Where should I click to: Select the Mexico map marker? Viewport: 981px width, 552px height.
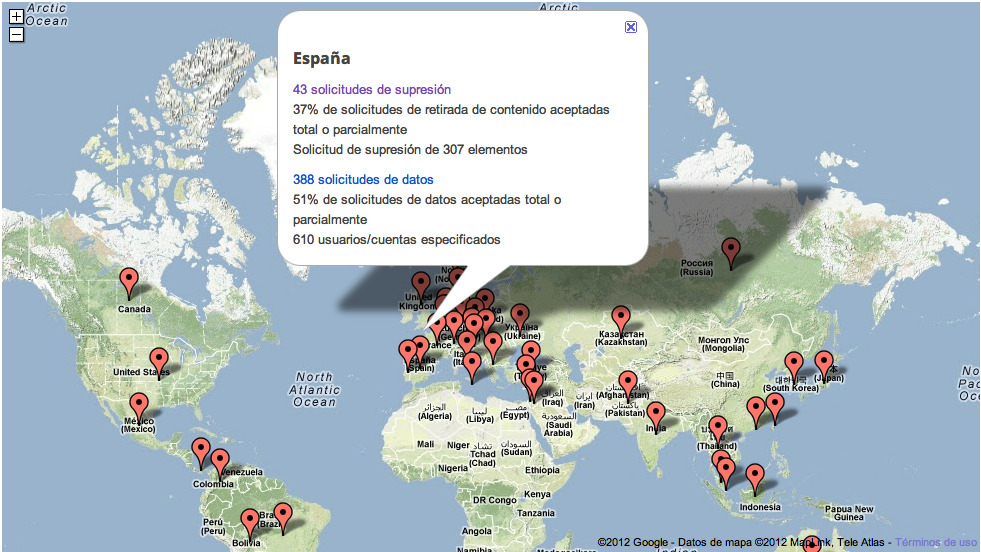click(139, 408)
